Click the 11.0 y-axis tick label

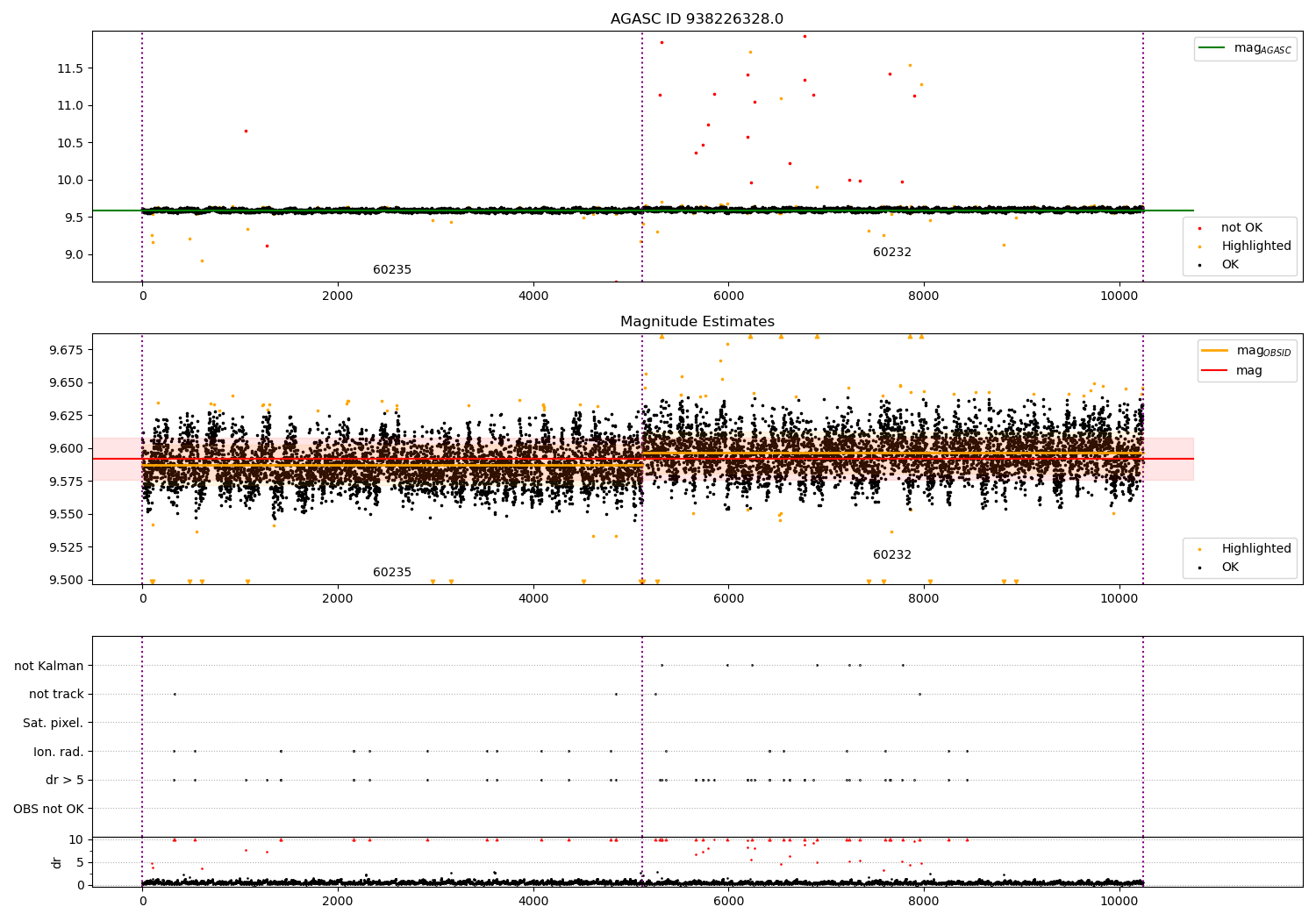71,105
